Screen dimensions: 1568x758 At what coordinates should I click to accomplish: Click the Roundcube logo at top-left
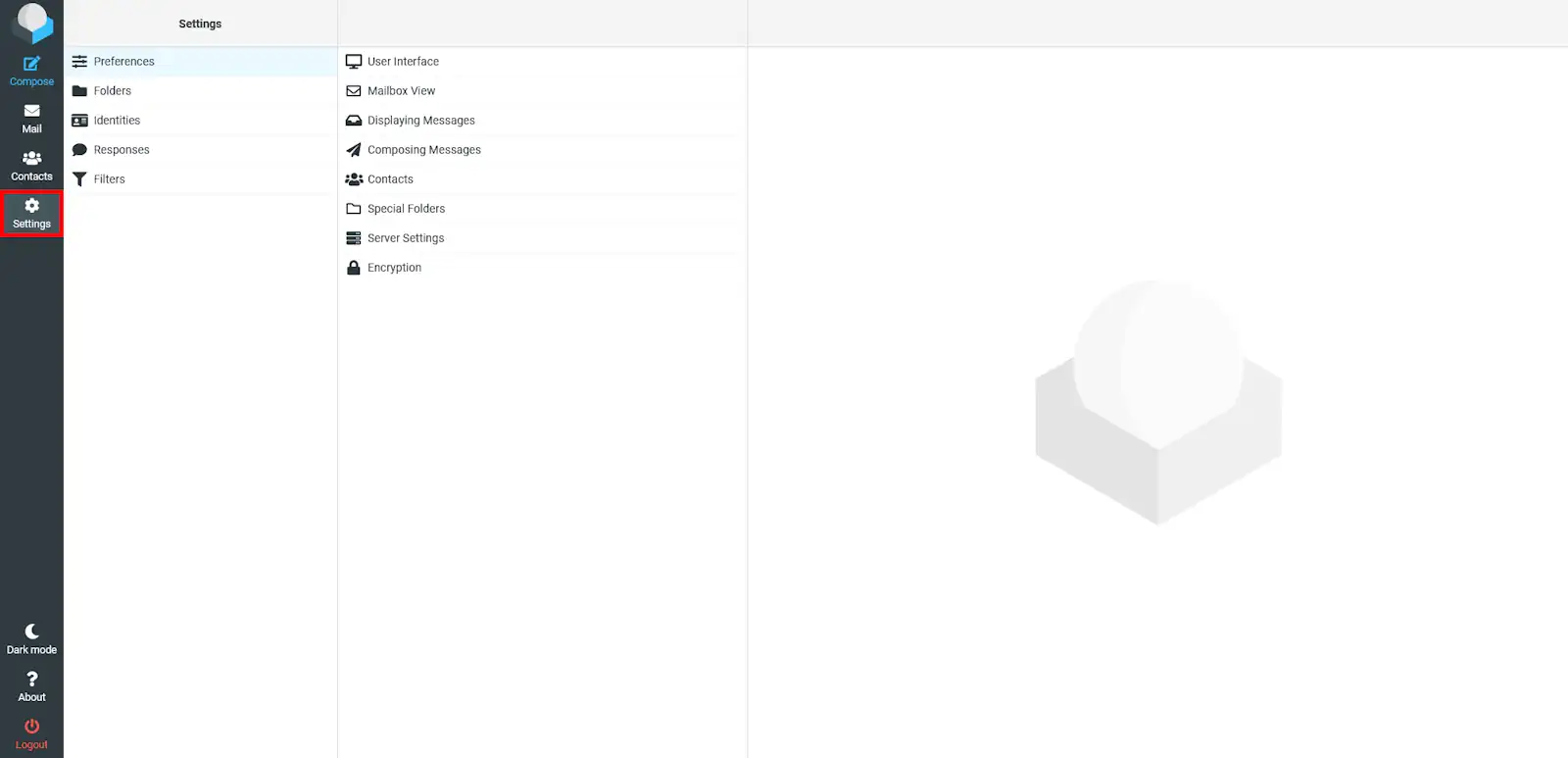pyautogui.click(x=31, y=23)
